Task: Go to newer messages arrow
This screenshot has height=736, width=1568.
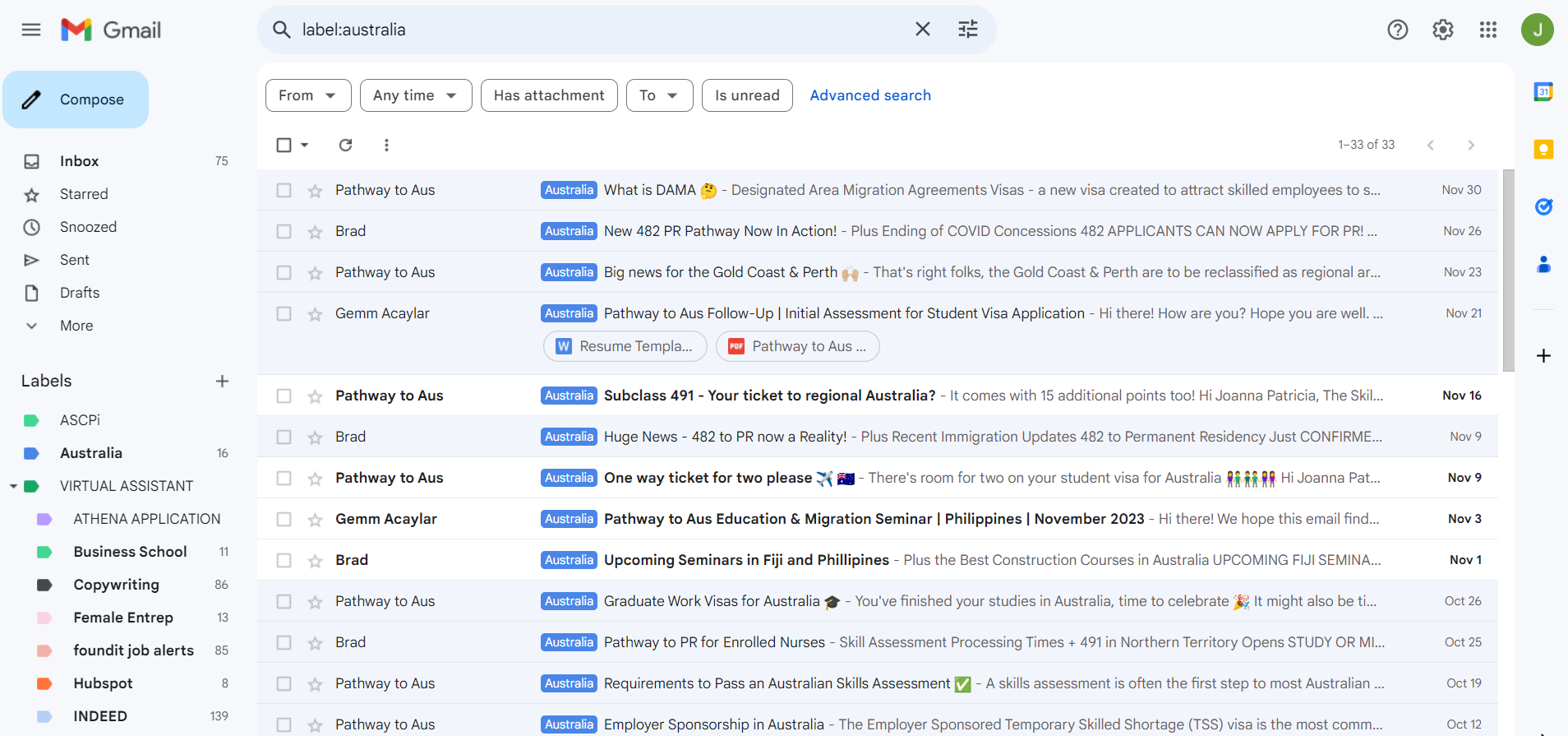Action: (x=1431, y=145)
